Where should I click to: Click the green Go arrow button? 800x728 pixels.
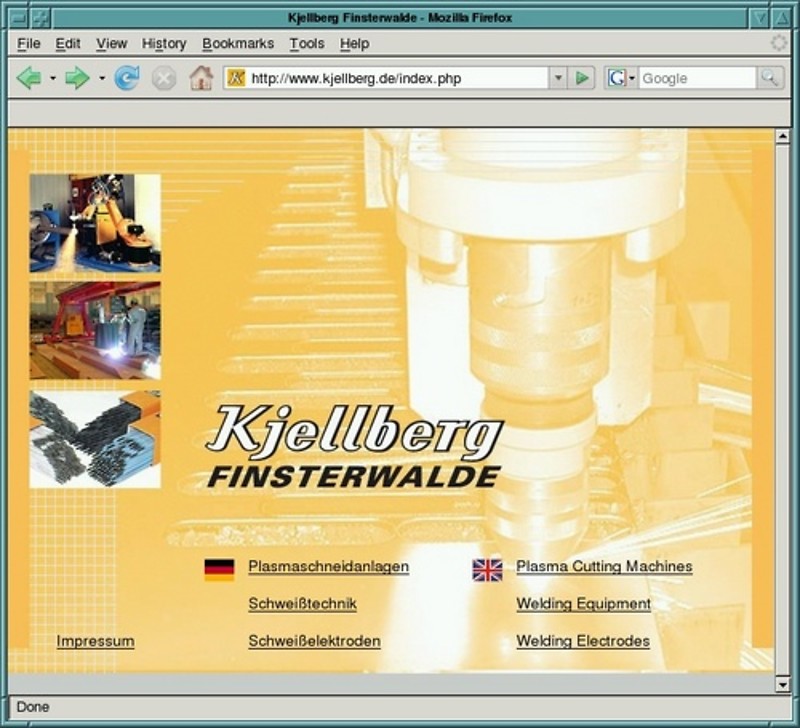582,78
